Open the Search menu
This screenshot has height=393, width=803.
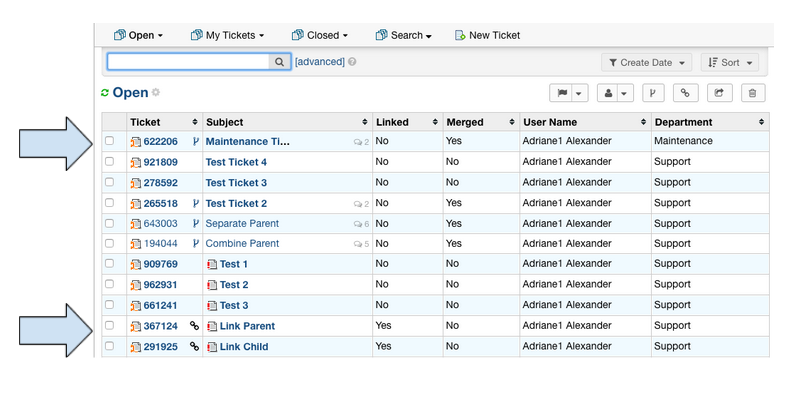(x=404, y=35)
